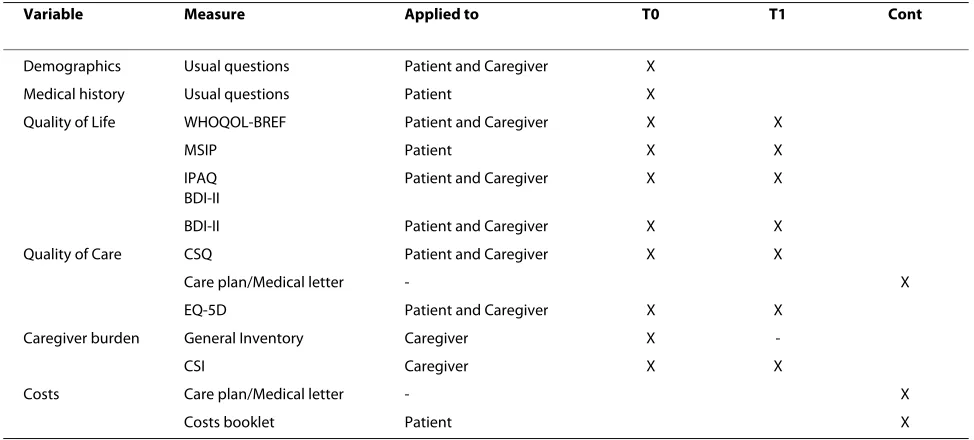Click the CSI measure cell
The height and width of the screenshot is (440, 974).
click(x=194, y=366)
